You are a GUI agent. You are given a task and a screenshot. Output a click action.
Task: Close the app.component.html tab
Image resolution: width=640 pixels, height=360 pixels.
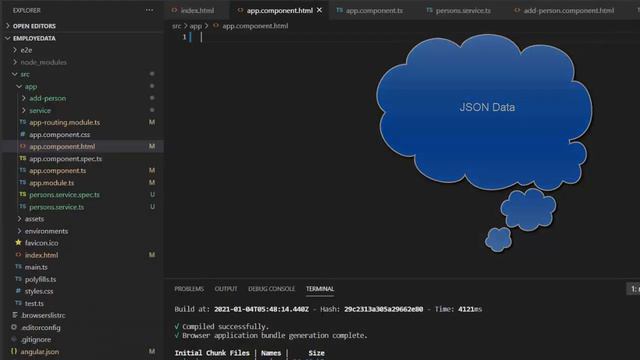click(319, 10)
